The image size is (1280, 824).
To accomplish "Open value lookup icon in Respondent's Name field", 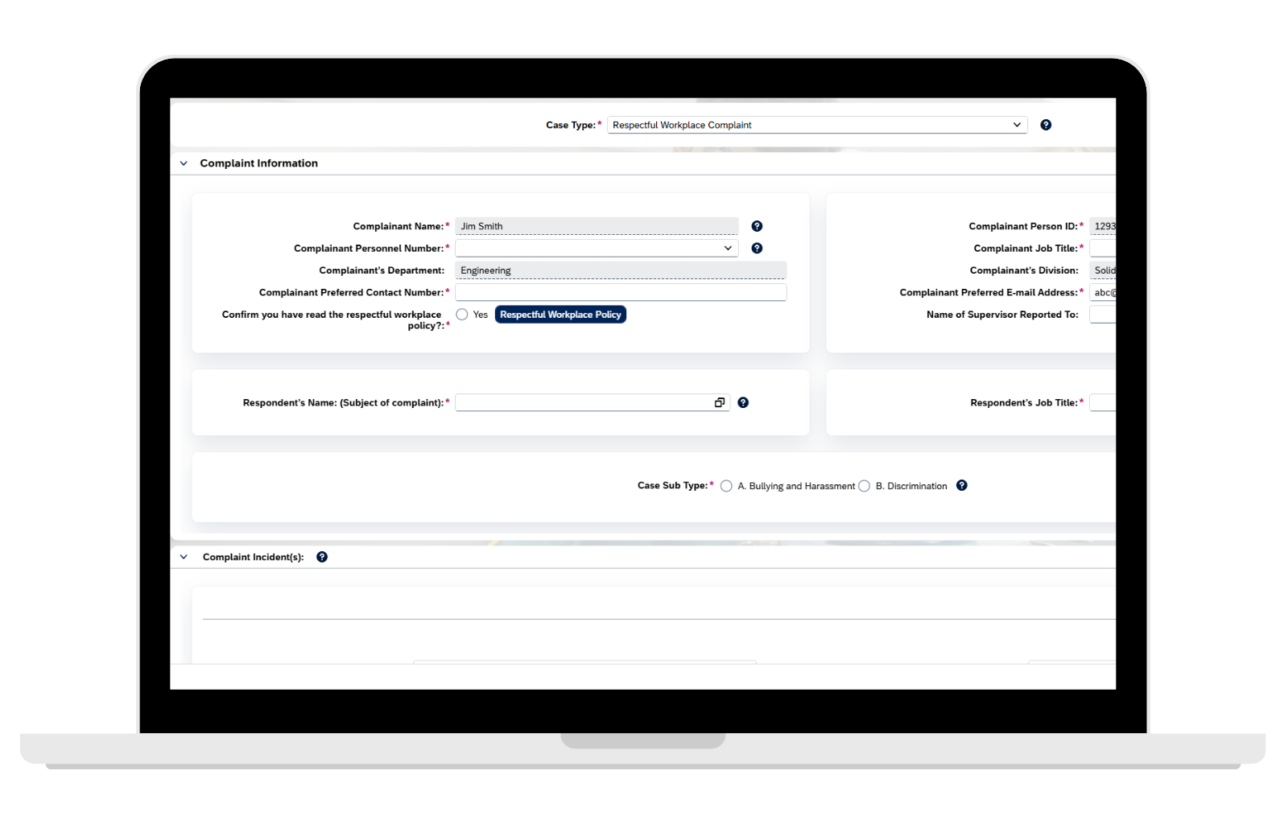I will pyautogui.click(x=719, y=402).
